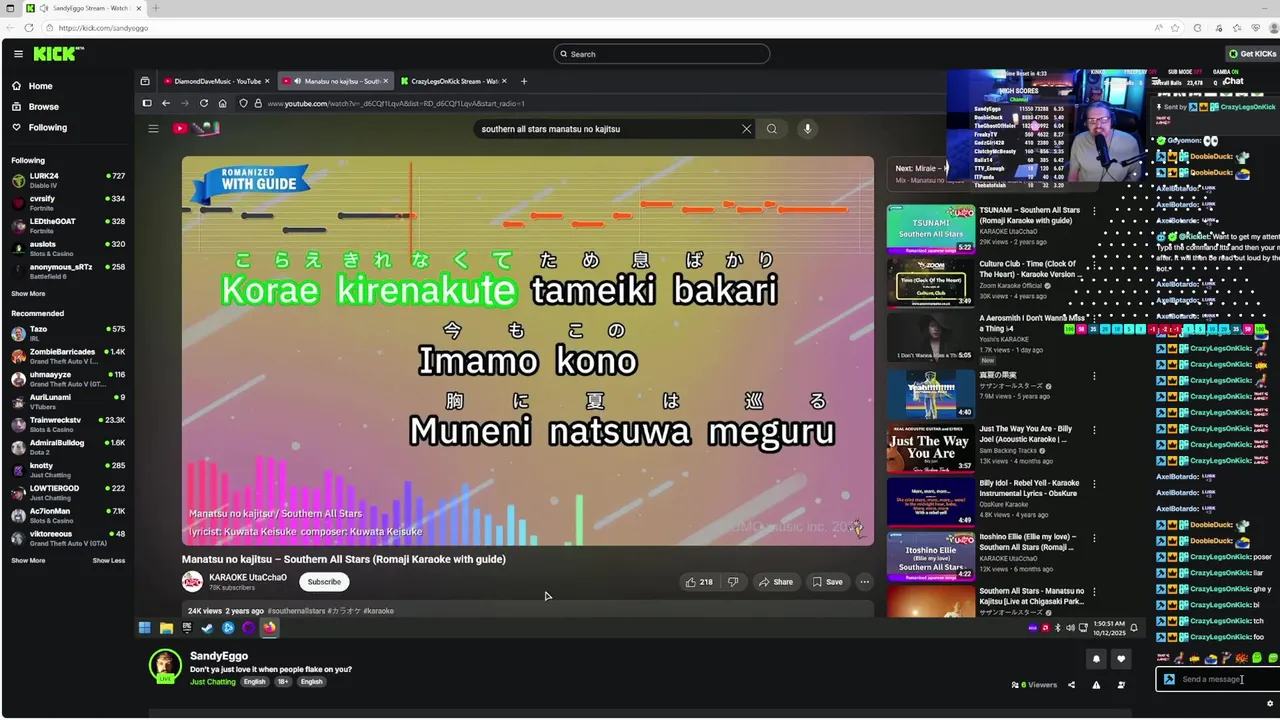Report the stream warning icon
Screen dimensions: 1280x720
coord(1096,685)
